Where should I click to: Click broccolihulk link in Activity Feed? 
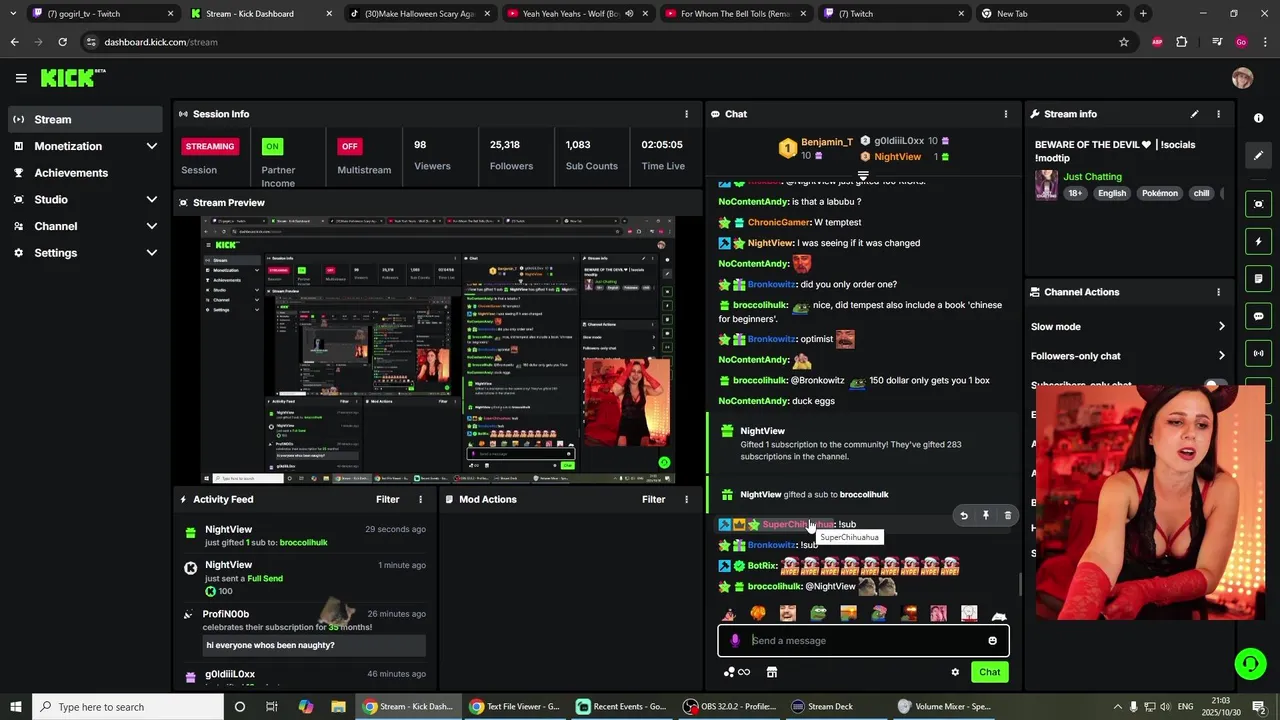coord(303,542)
